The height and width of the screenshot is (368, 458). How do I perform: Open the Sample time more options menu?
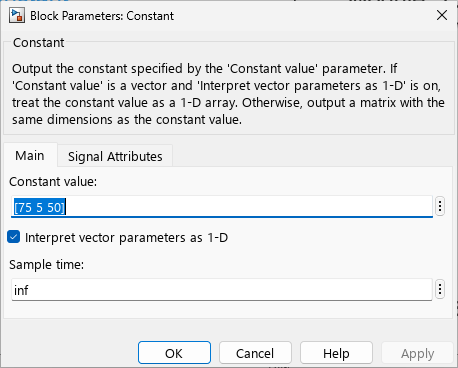440,289
